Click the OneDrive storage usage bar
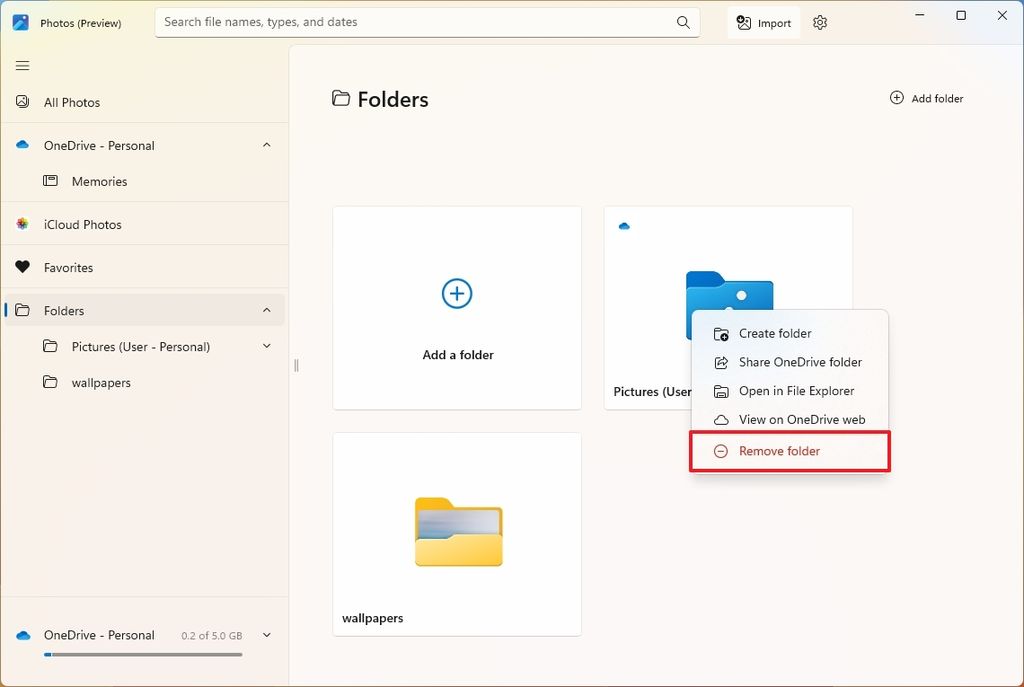This screenshot has width=1024, height=687. [x=143, y=655]
